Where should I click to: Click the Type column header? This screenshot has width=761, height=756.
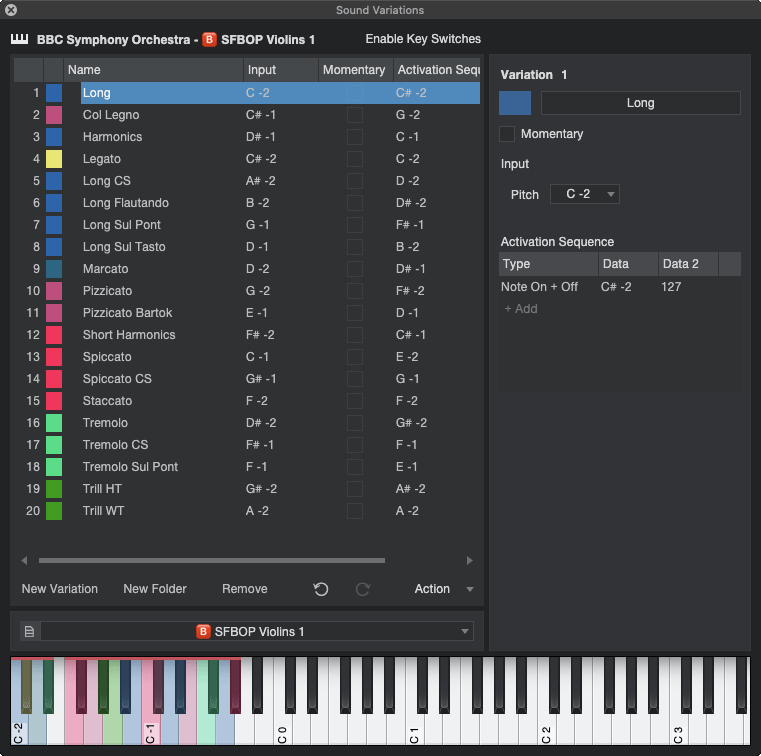[548, 264]
